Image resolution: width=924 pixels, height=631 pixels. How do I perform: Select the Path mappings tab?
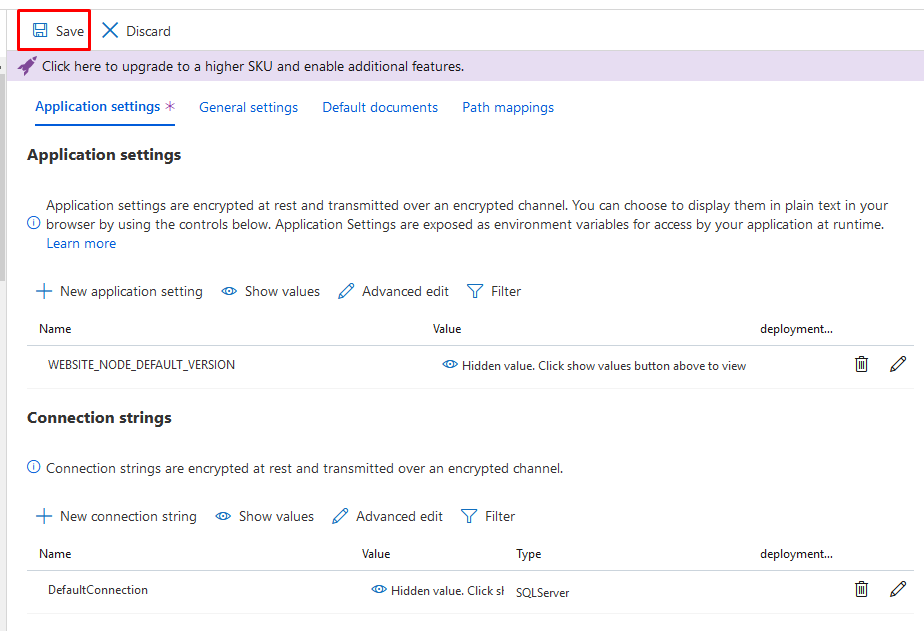507,106
